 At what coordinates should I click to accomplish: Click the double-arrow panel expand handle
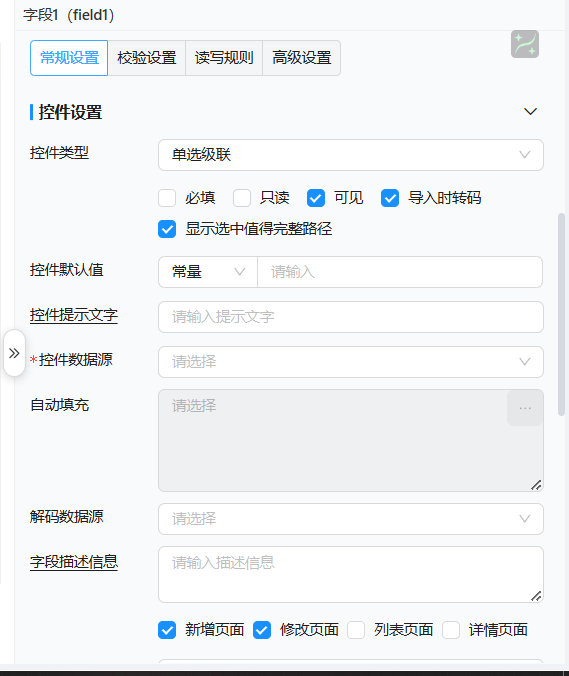click(x=14, y=353)
